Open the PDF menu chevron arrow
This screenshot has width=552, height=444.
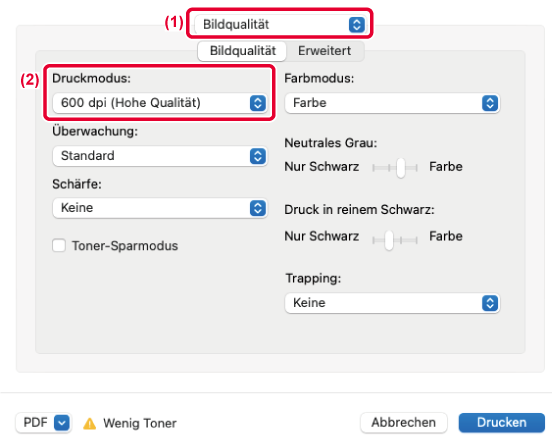pos(62,423)
